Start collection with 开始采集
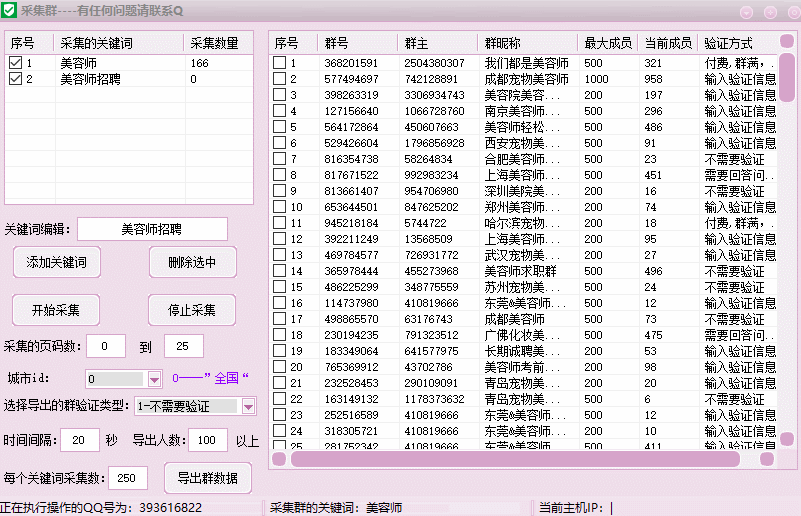801x516 pixels. 56,310
